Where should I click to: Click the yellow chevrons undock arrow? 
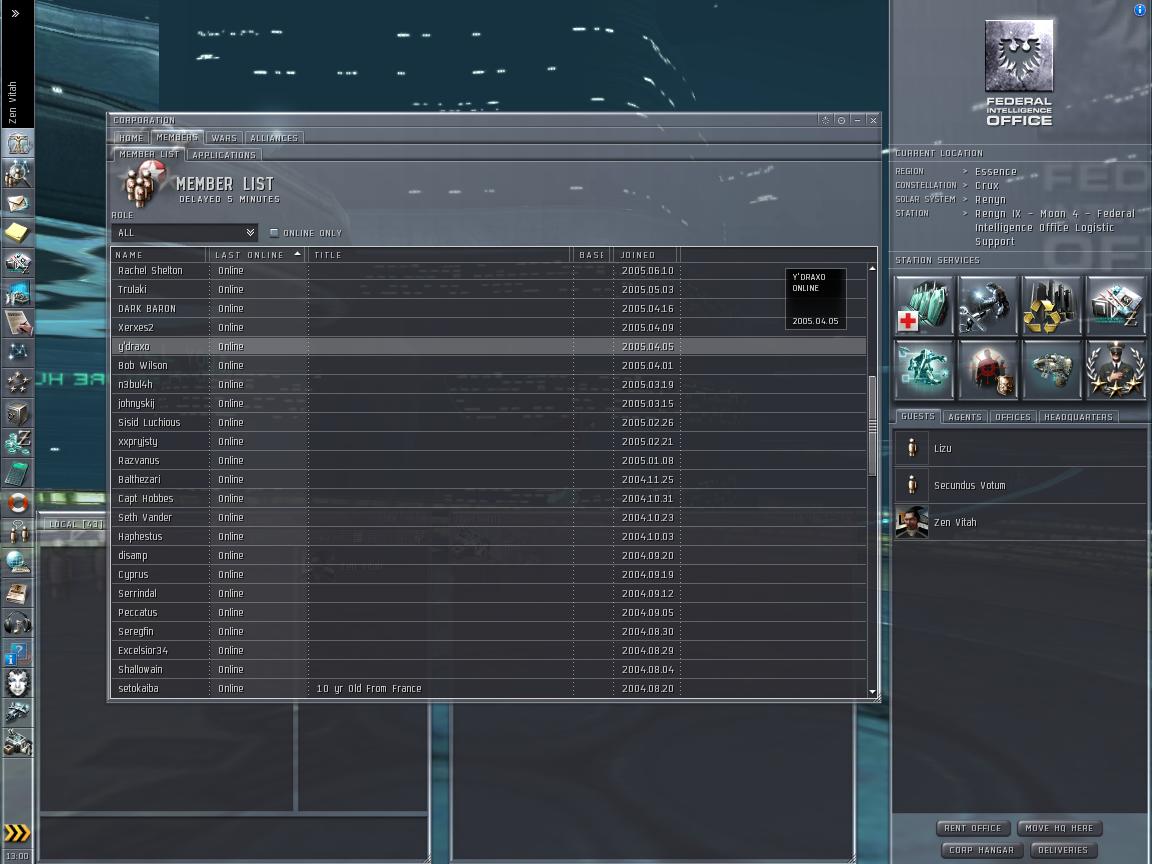click(17, 833)
